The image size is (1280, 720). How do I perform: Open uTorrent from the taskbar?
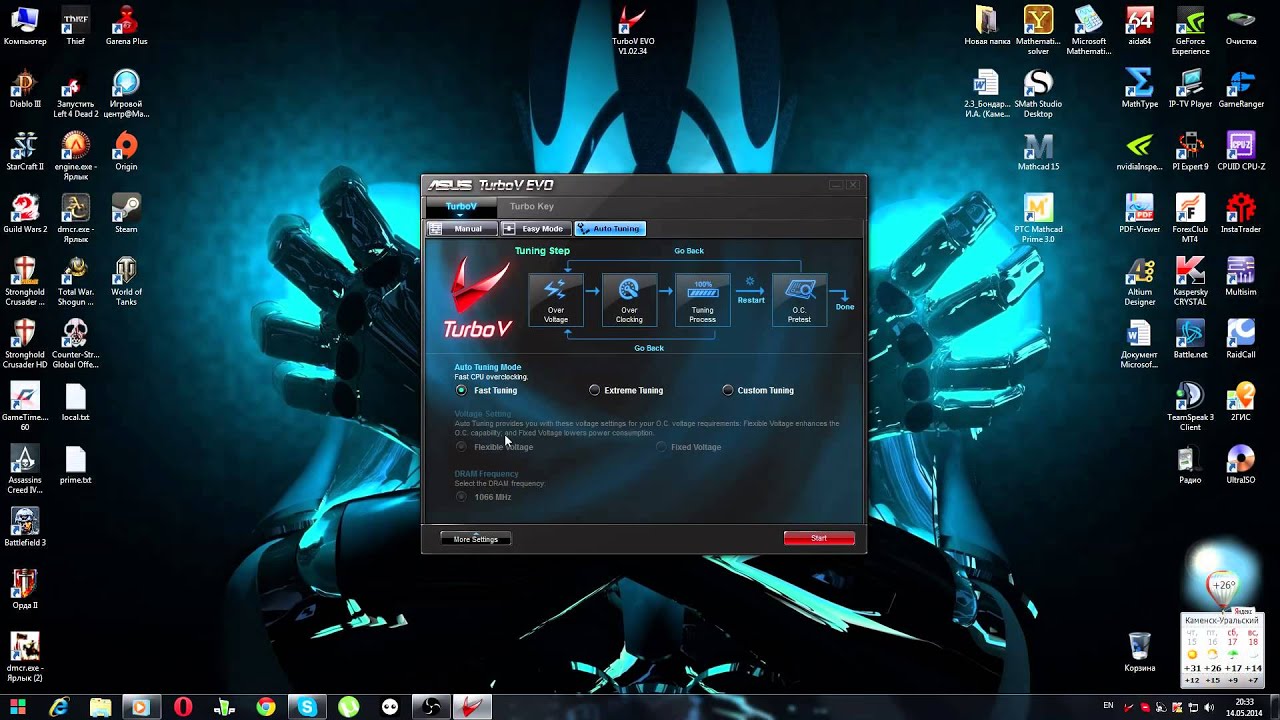coord(348,707)
